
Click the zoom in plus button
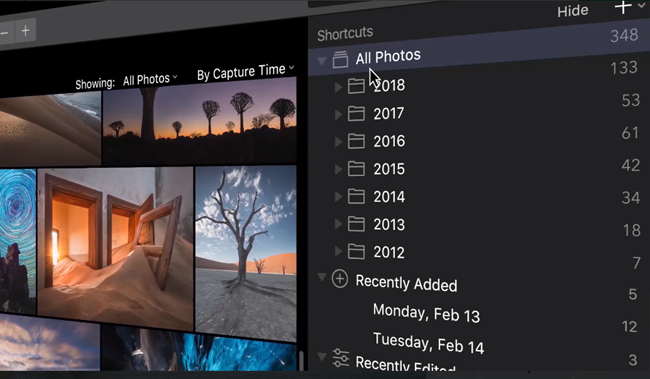coord(25,31)
